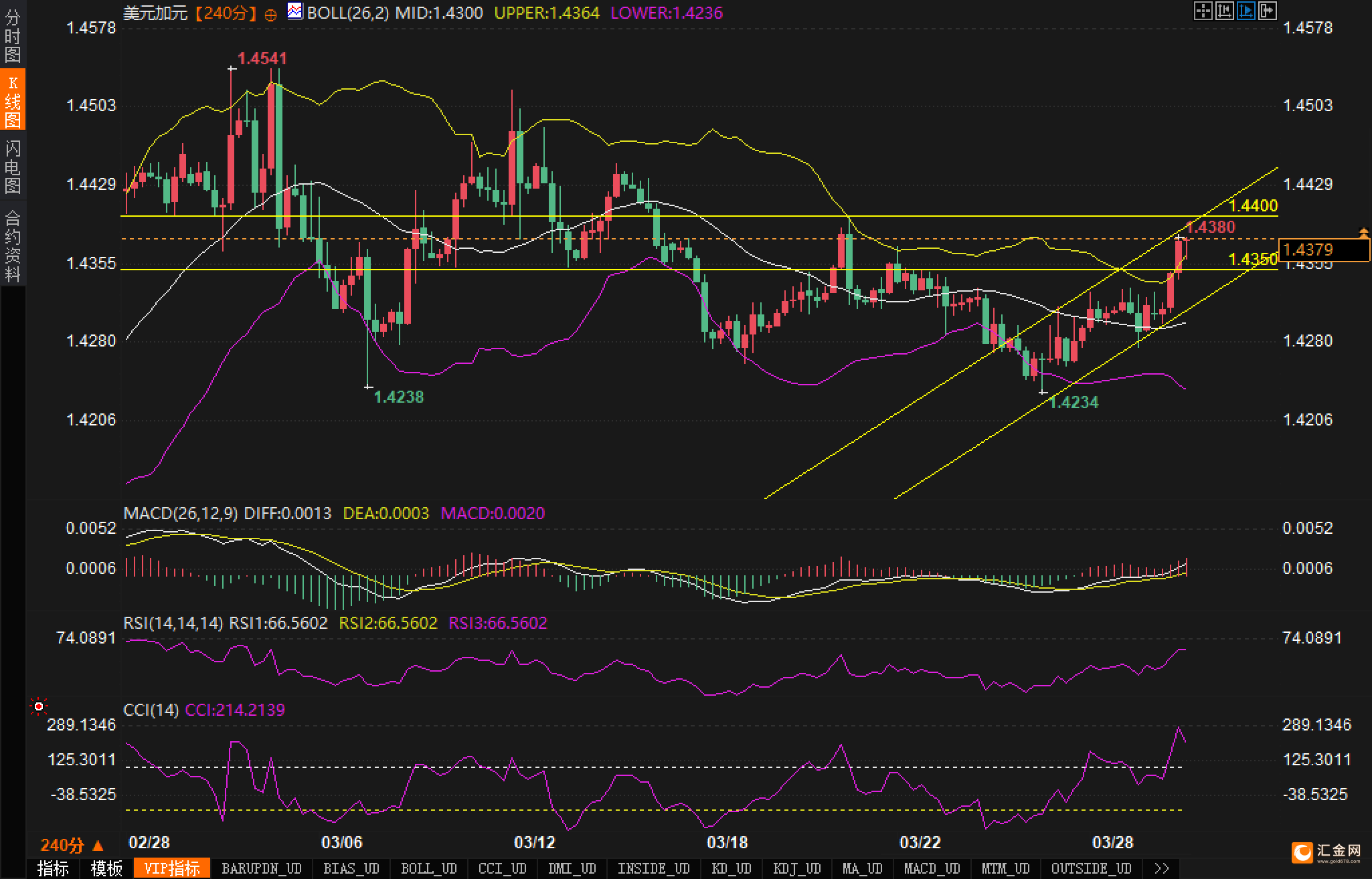The height and width of the screenshot is (879, 1372).
Task: Apply the MA_UD indicator
Action: (x=862, y=868)
